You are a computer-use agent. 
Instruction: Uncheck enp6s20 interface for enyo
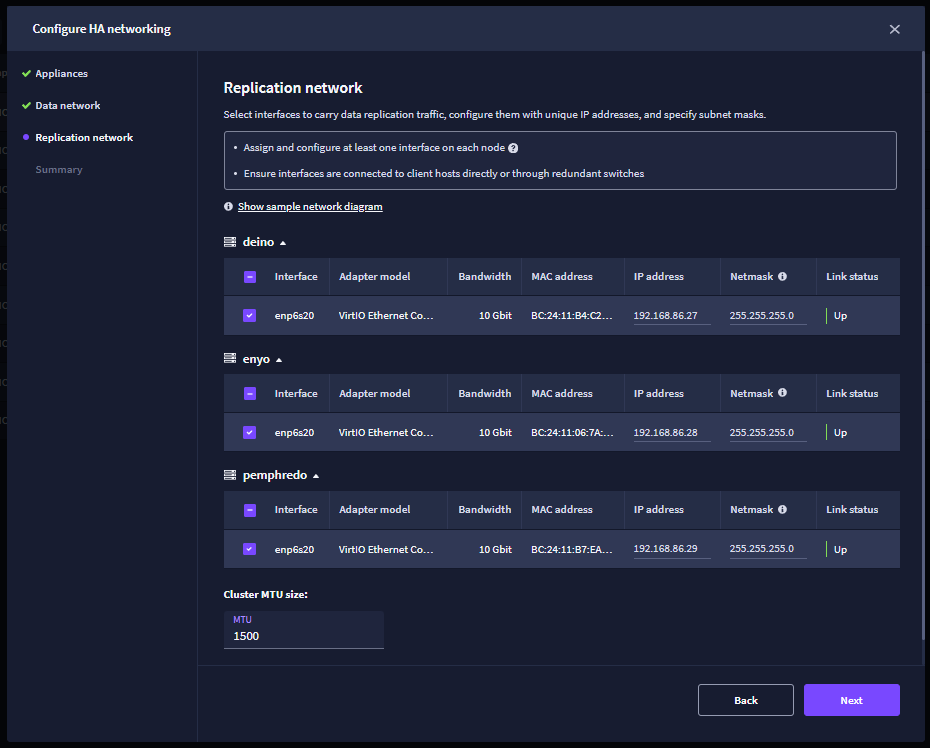pyautogui.click(x=250, y=432)
